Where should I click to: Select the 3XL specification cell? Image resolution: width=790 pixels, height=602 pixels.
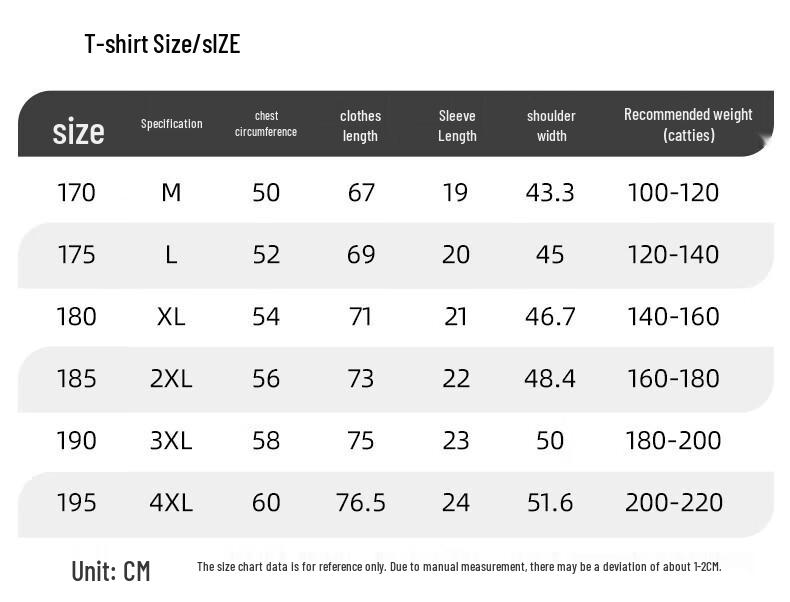coord(171,441)
